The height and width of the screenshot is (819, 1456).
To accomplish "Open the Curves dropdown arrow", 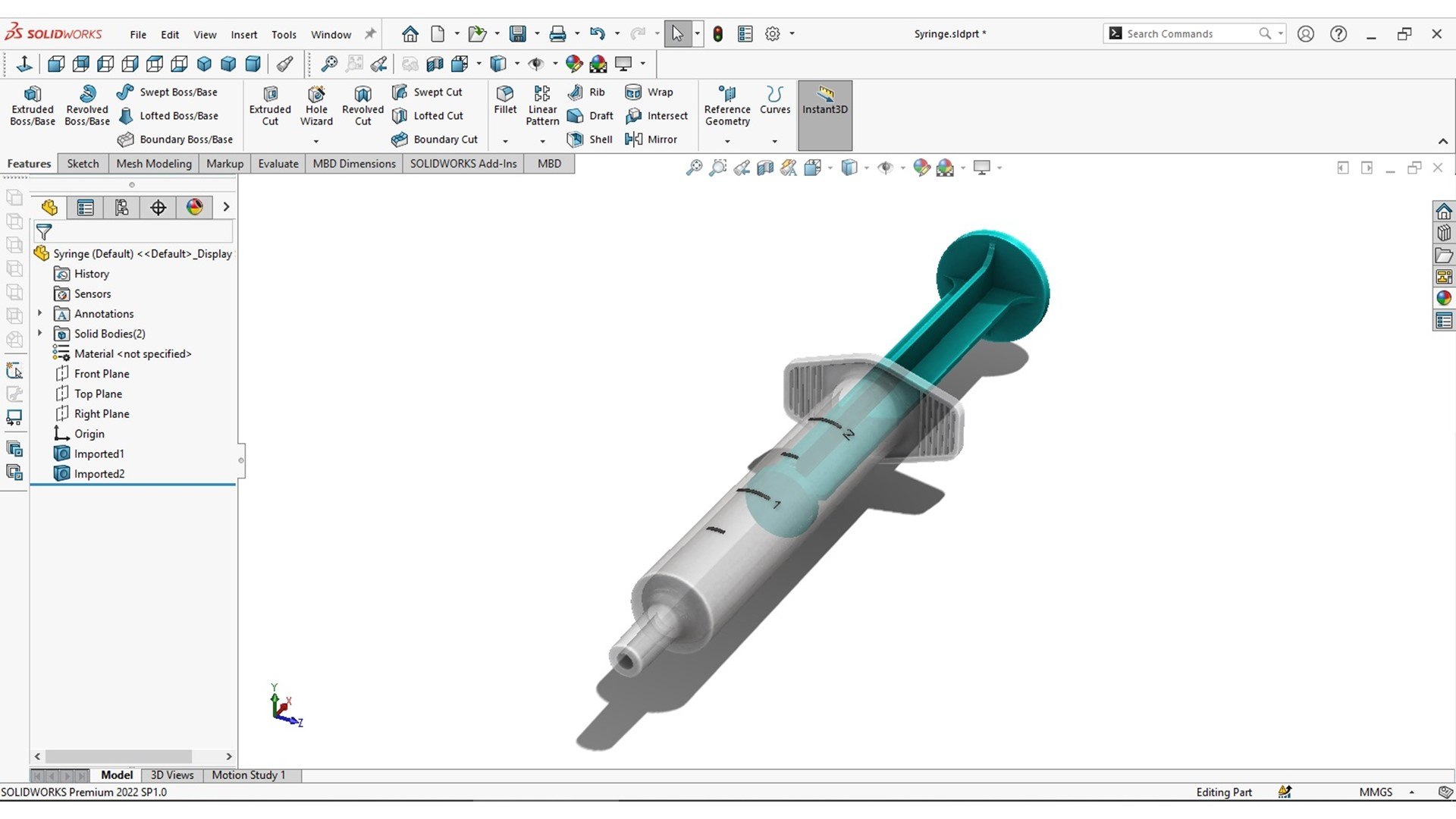I will click(774, 141).
